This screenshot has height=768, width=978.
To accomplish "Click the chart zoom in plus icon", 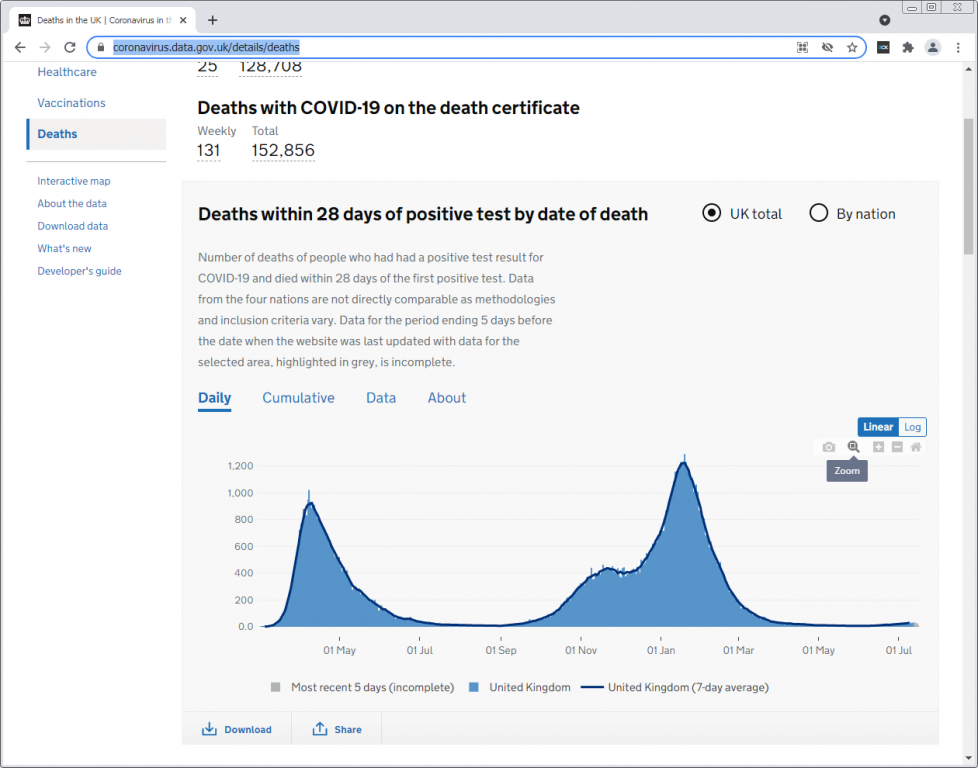I will tap(878, 447).
